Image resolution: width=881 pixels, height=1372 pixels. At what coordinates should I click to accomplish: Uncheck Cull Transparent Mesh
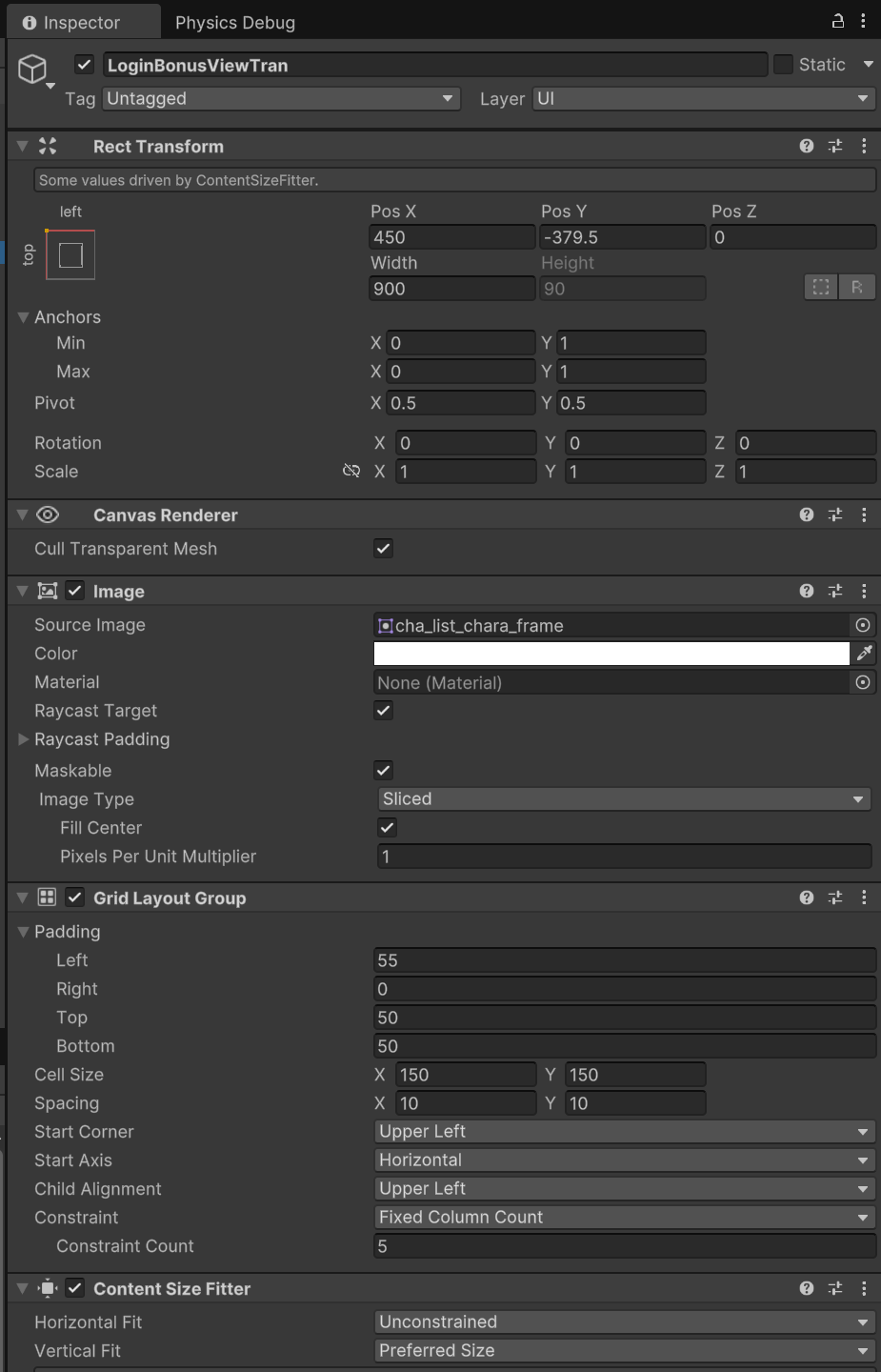(384, 549)
